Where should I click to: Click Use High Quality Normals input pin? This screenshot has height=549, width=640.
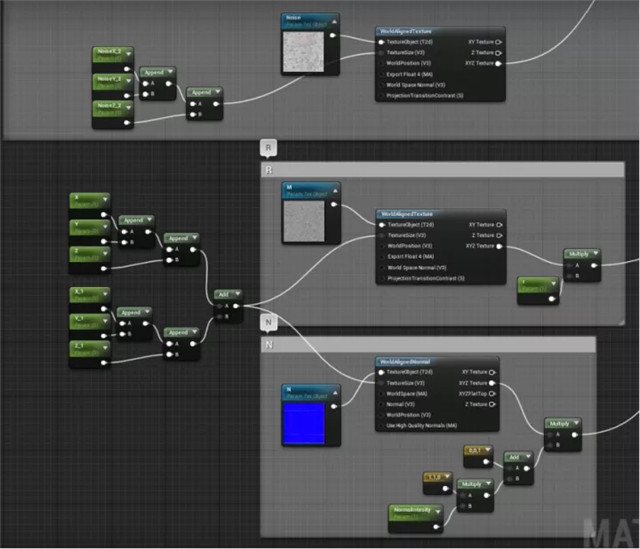(x=381, y=426)
